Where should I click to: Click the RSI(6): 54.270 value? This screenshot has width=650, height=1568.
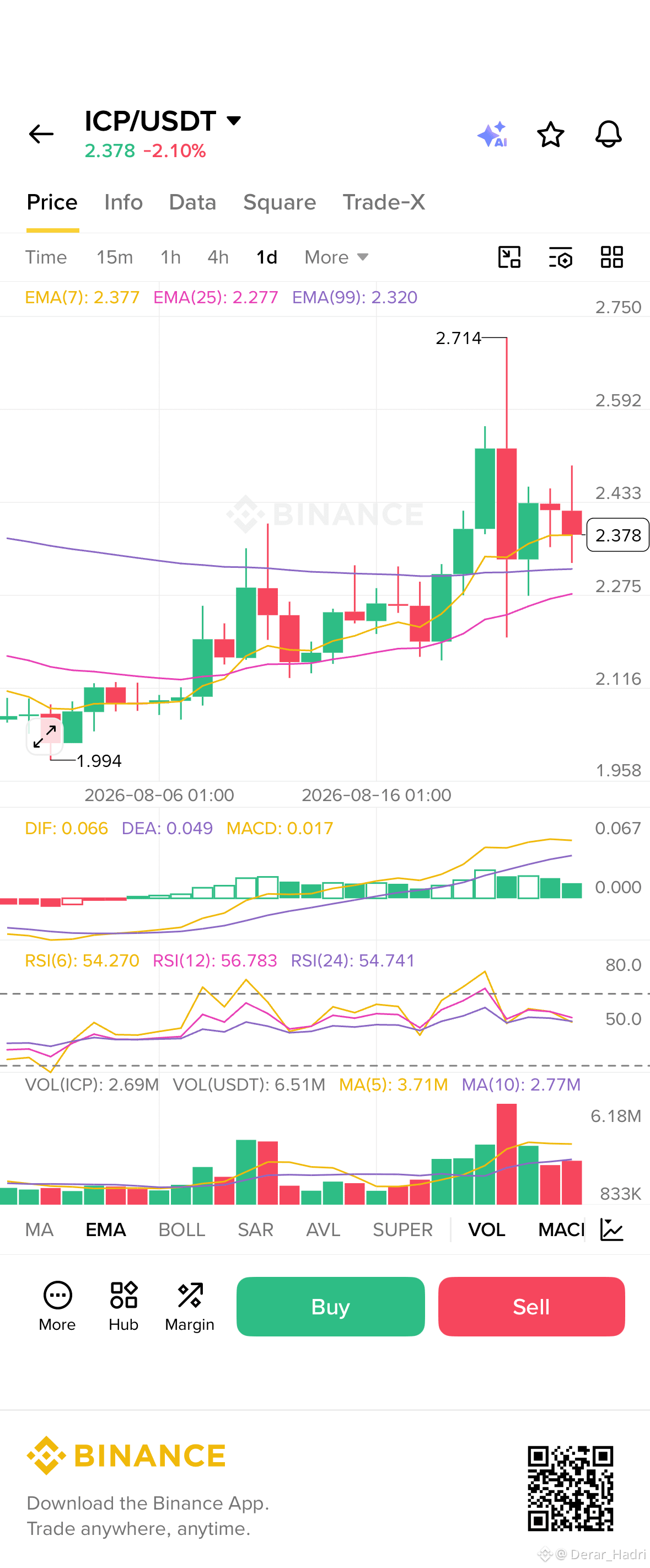[x=82, y=960]
